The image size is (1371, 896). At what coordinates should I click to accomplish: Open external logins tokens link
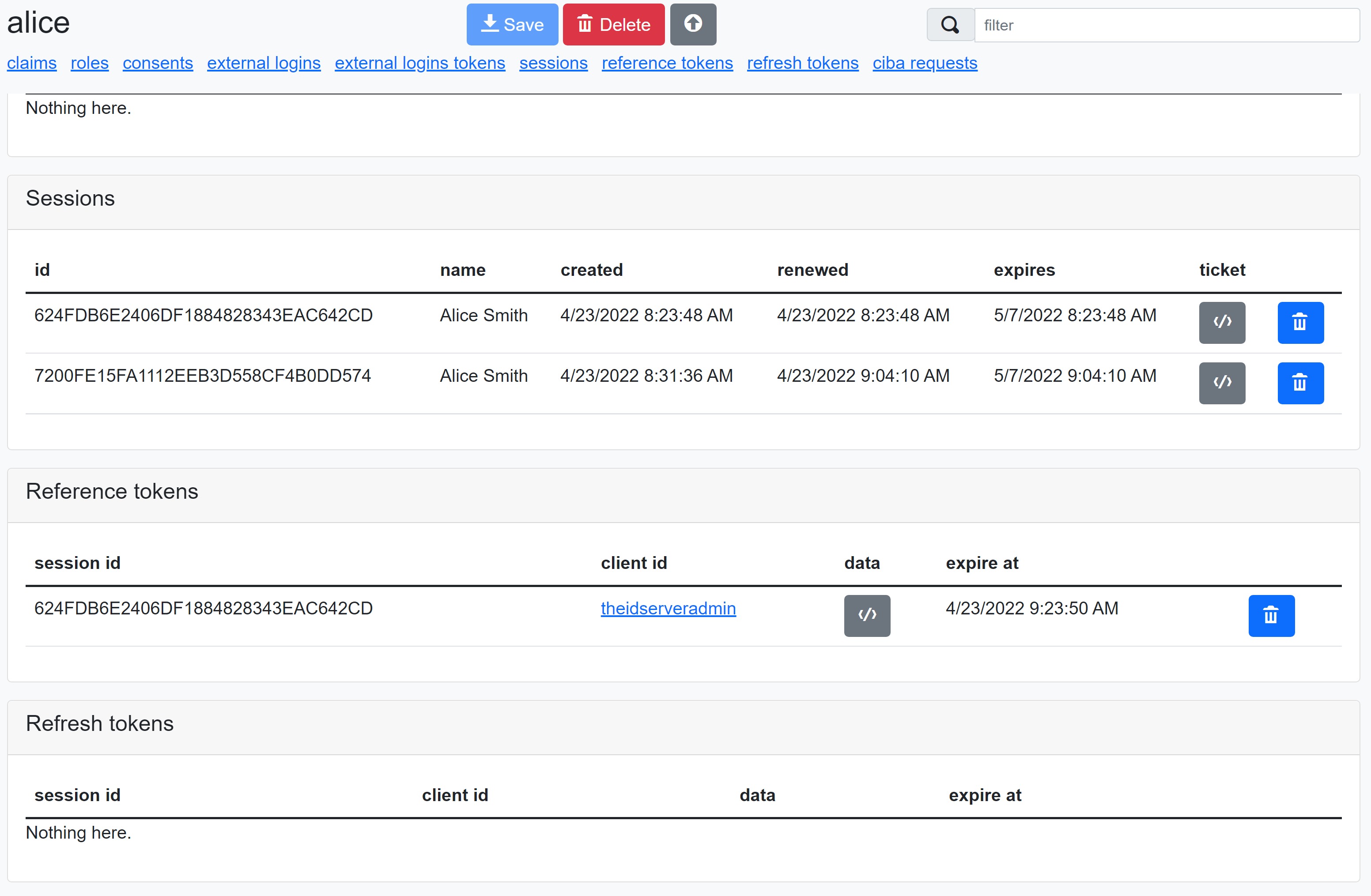(x=420, y=63)
